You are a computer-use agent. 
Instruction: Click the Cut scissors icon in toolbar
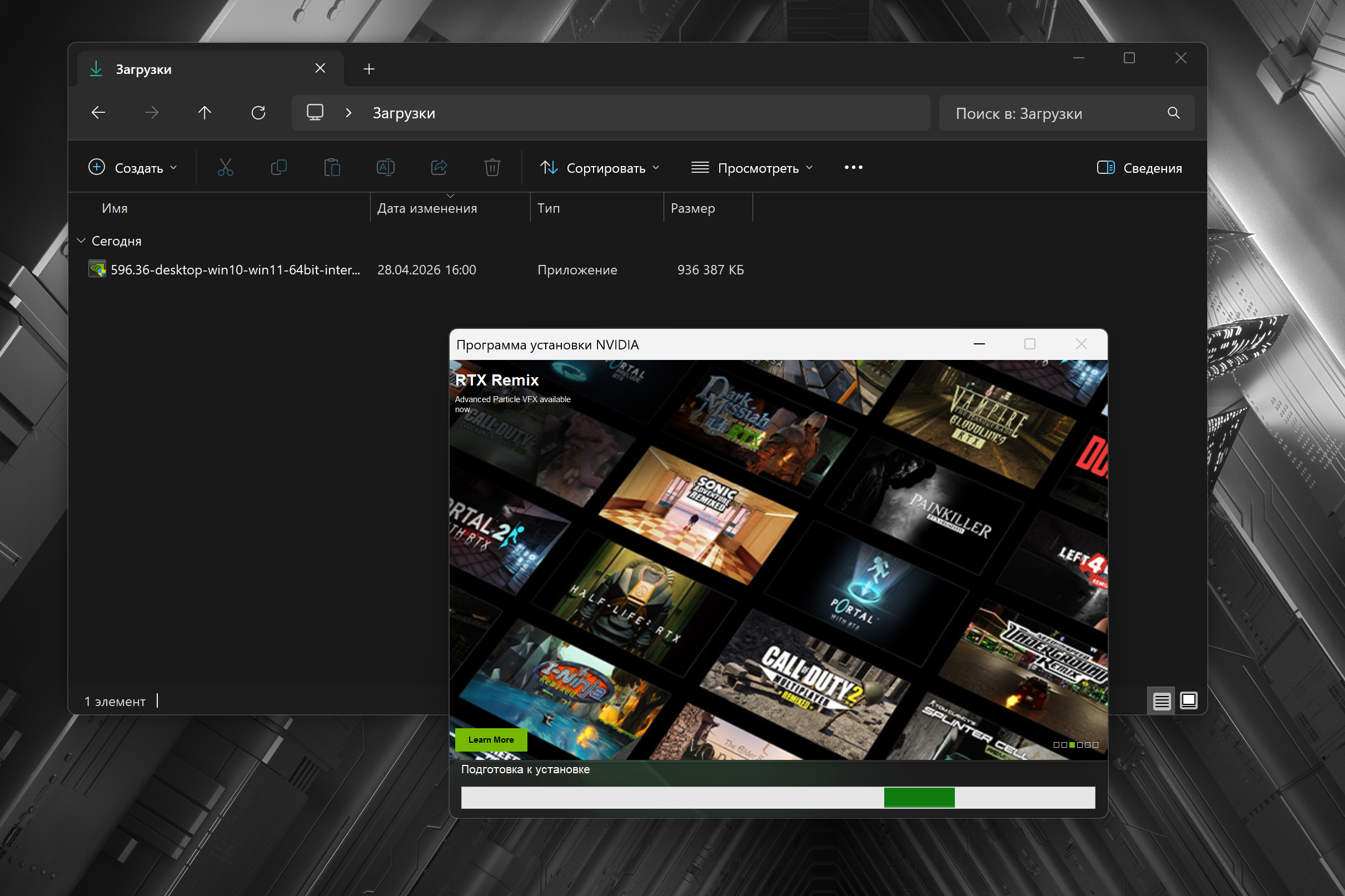coord(225,167)
